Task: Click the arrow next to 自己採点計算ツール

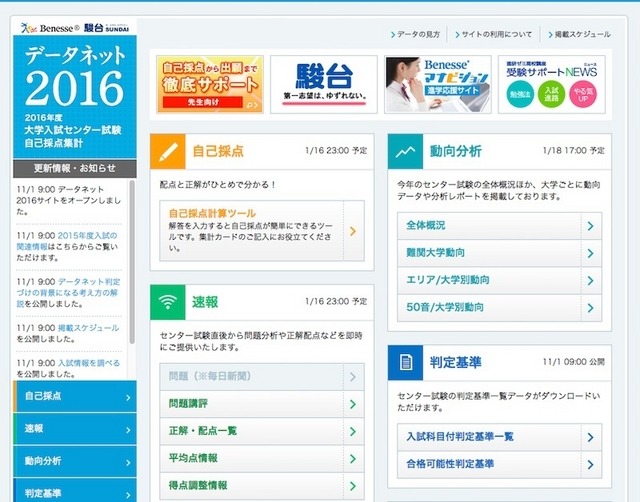Action: click(353, 231)
